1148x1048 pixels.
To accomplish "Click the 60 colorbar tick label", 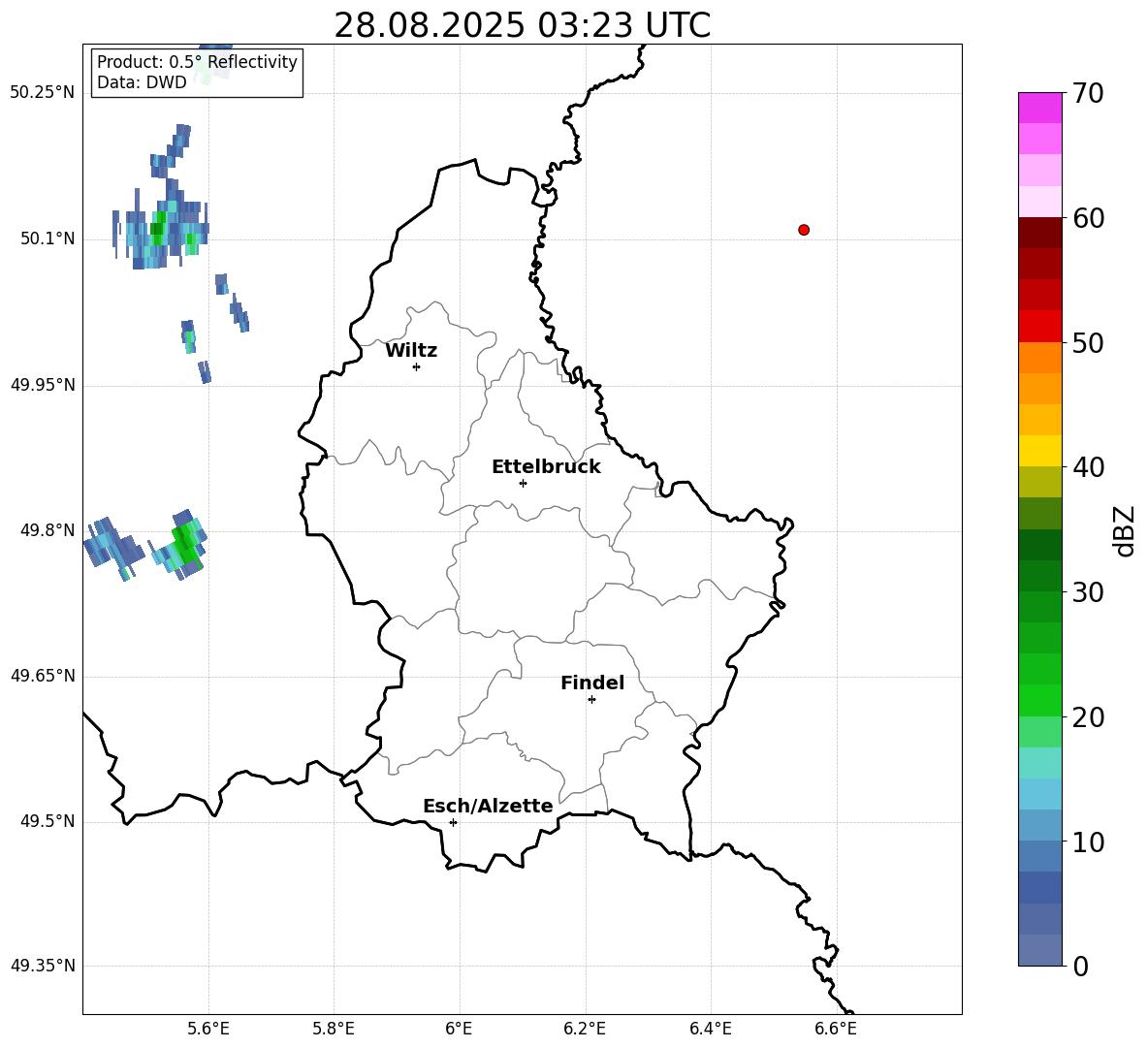I will point(1087,218).
